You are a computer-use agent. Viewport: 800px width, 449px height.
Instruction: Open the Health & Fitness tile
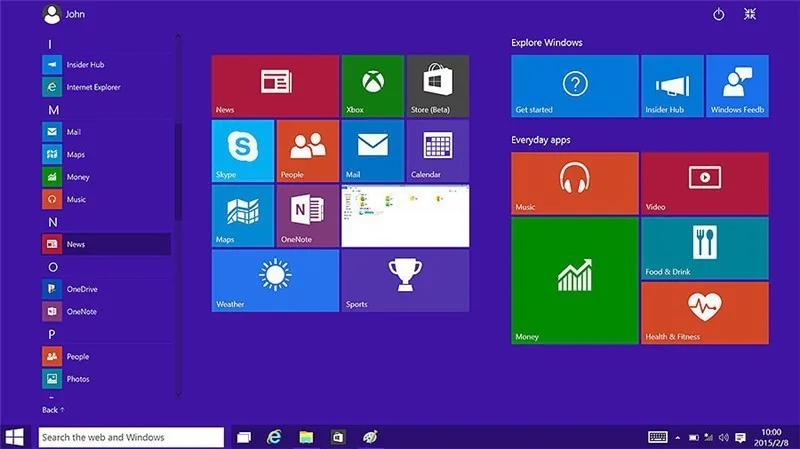point(705,313)
